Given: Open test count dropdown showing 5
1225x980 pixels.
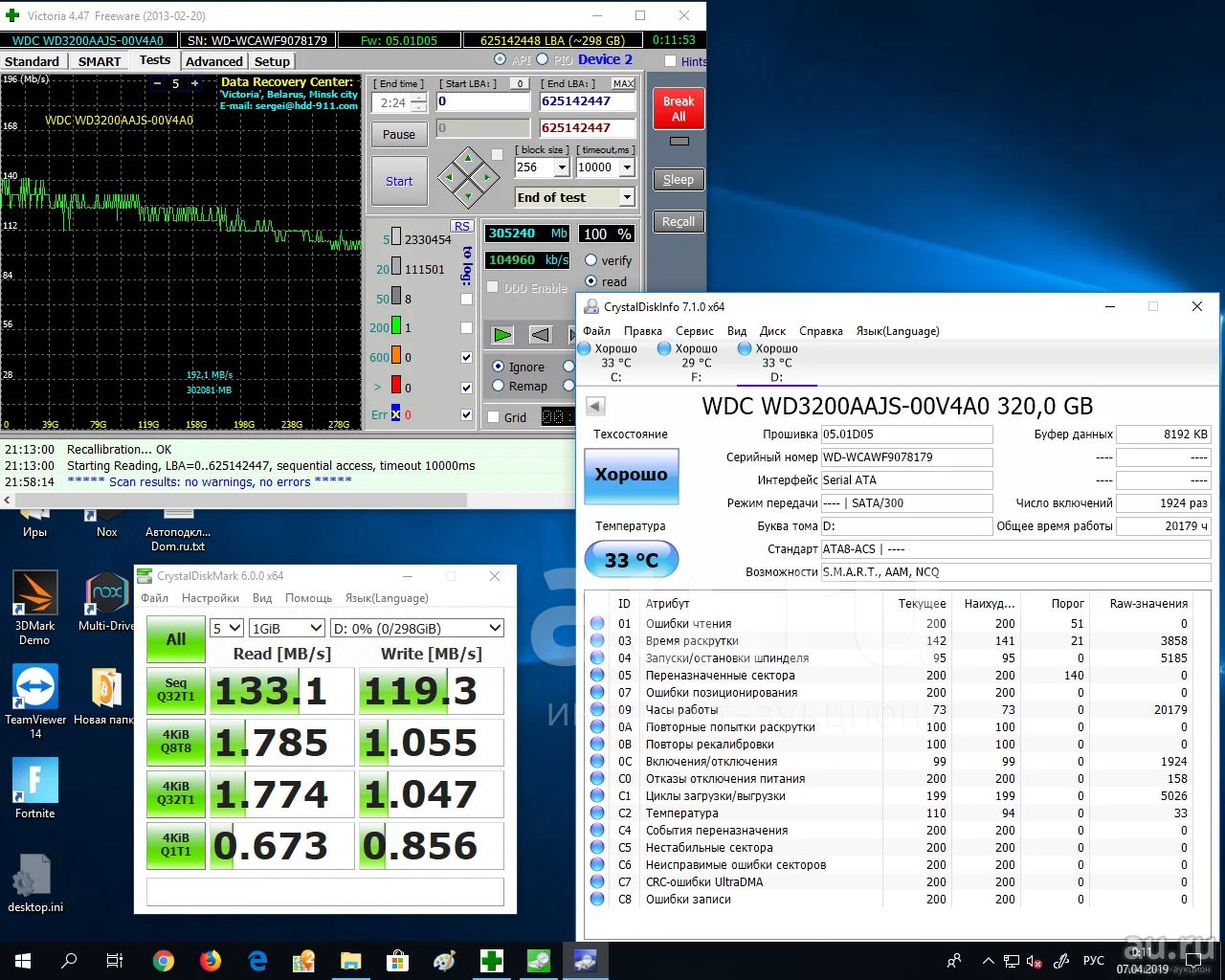Looking at the screenshot, I should (228, 629).
